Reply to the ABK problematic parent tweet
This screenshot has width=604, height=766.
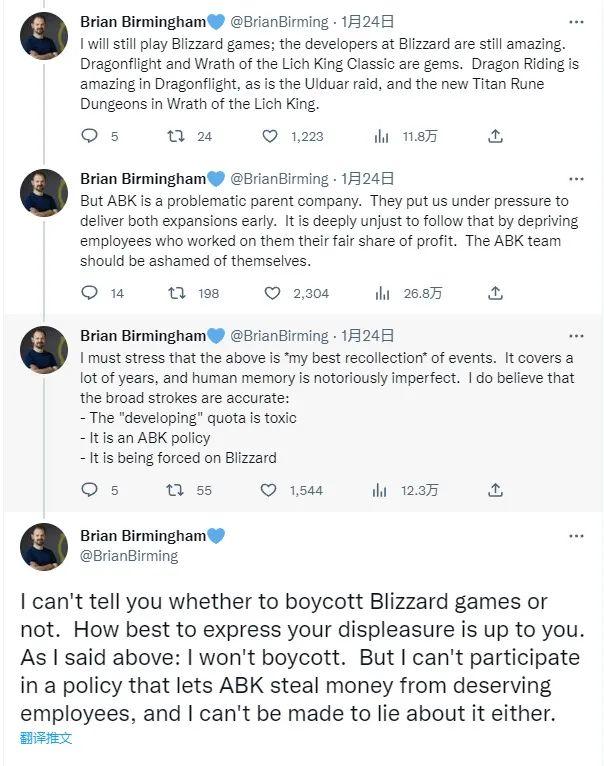click(89, 293)
